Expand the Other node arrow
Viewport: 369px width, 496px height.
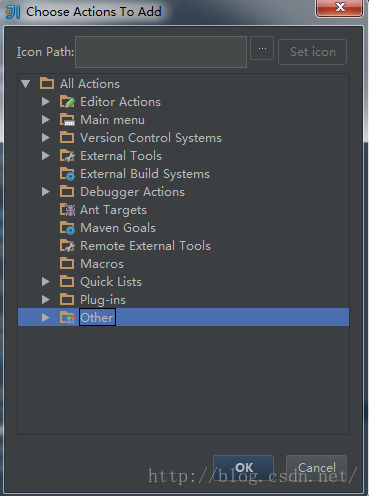coord(46,317)
